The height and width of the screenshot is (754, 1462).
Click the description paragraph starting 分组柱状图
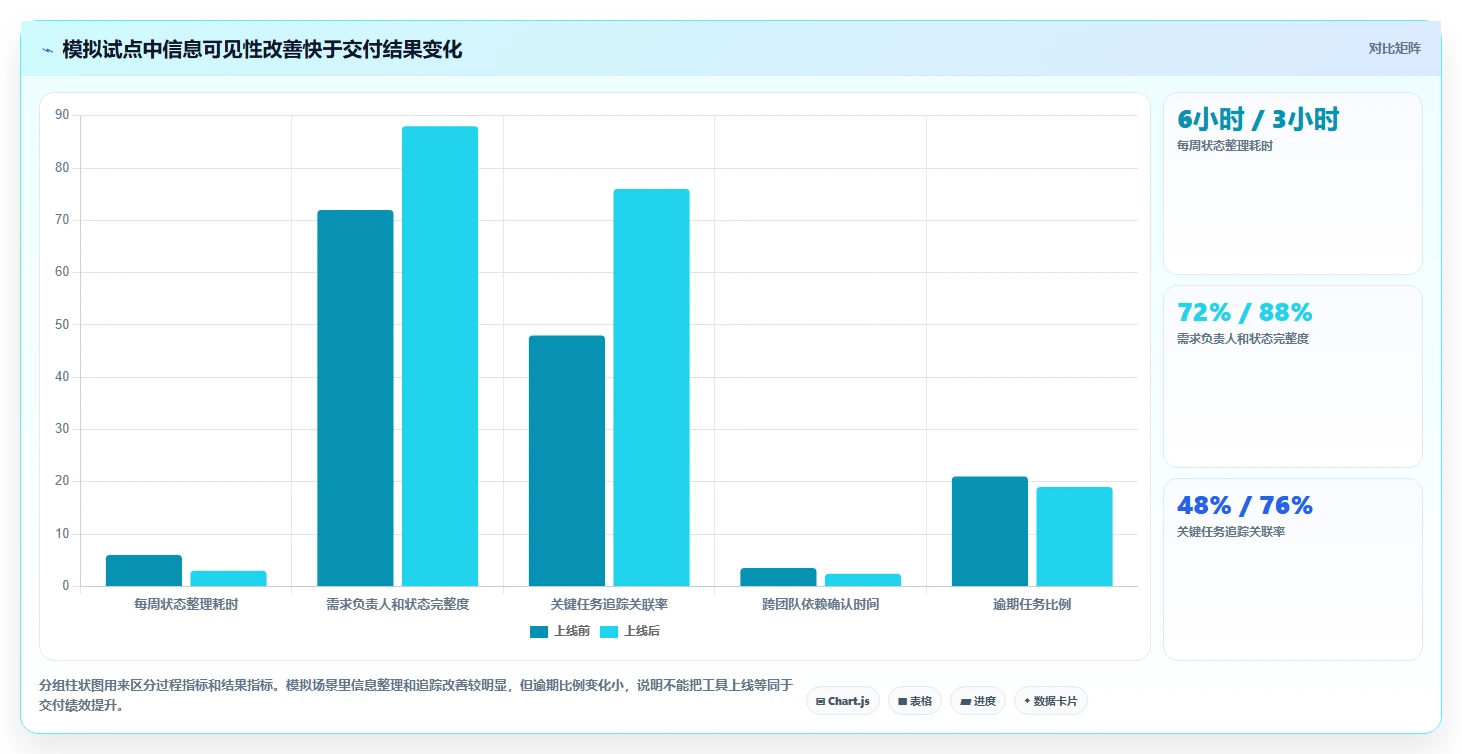click(416, 695)
